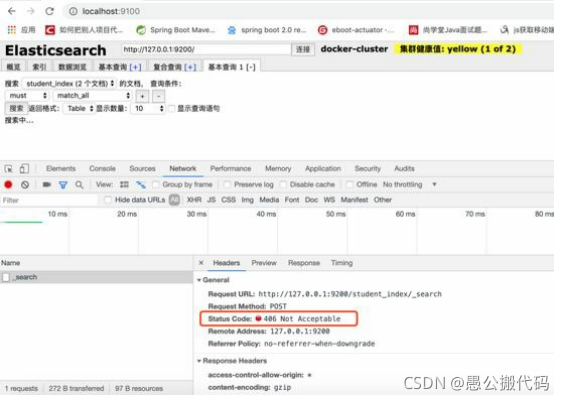Viewport: 564px width, 400px height.
Task: Select inspect element cursor icon
Action: click(x=9, y=169)
